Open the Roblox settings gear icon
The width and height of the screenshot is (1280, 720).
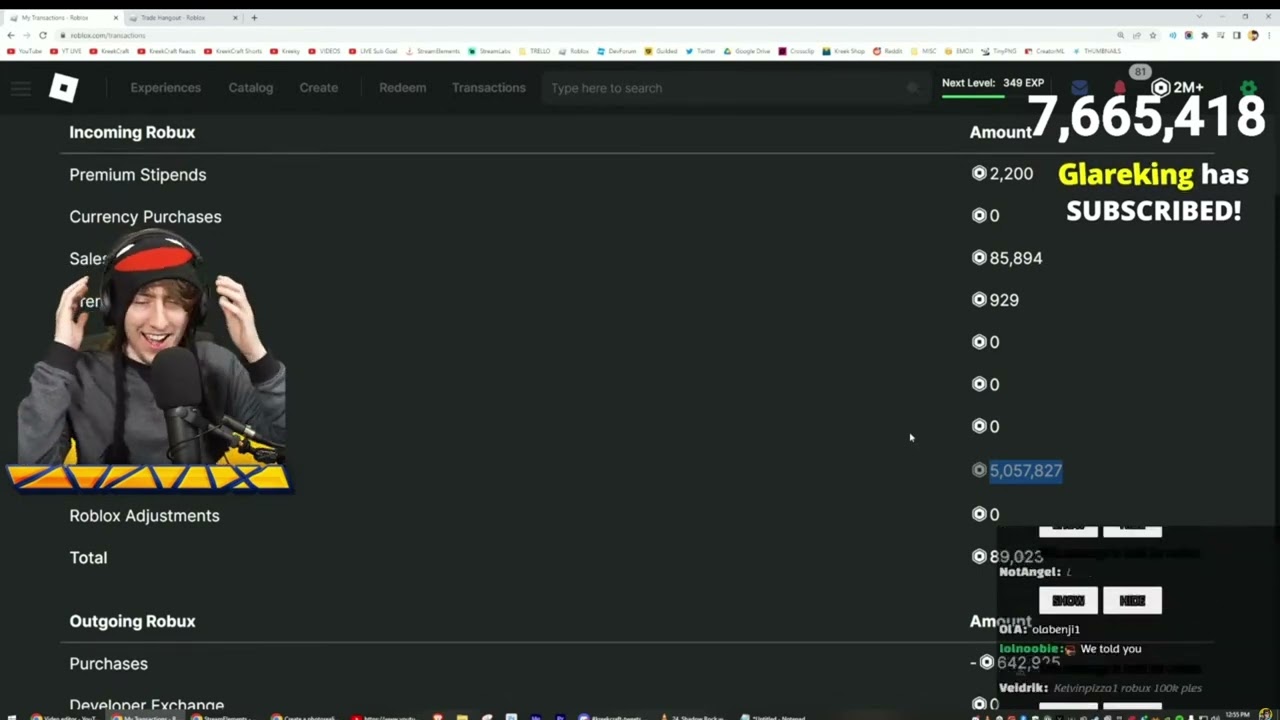[x=1248, y=88]
